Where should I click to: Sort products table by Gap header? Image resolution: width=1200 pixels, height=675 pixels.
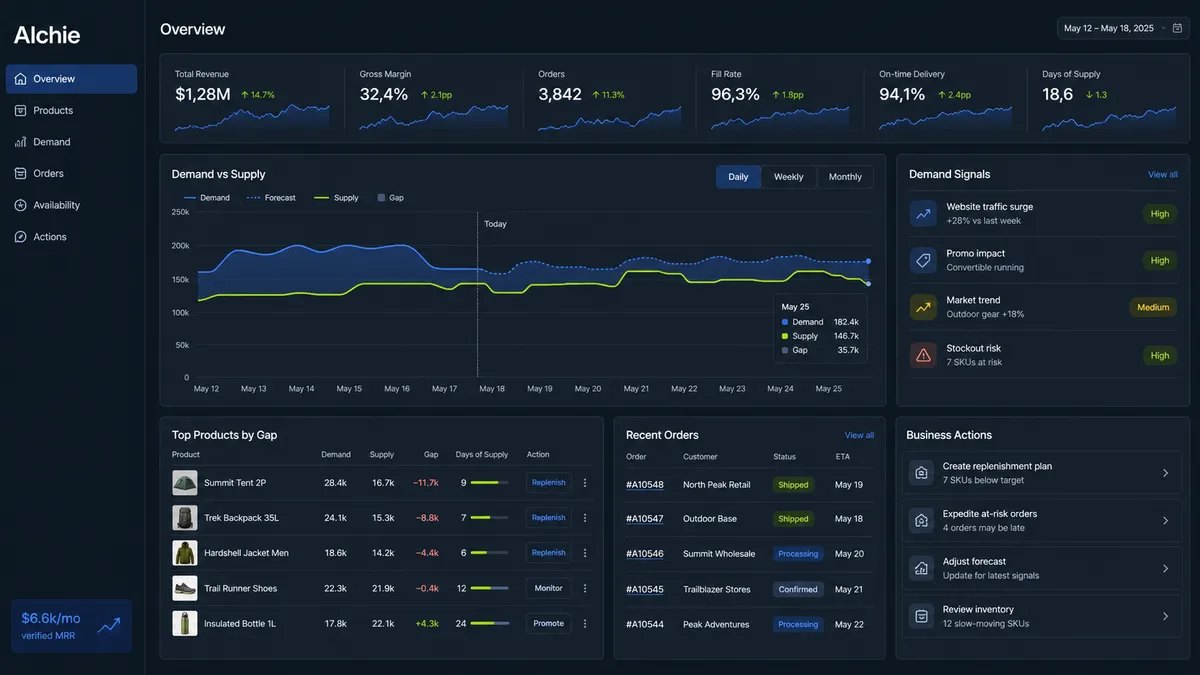[x=431, y=455]
